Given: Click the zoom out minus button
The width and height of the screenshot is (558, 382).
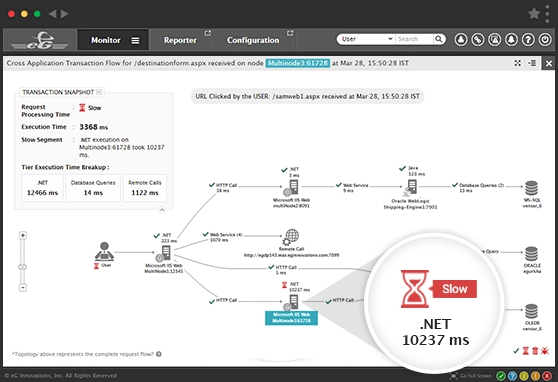Looking at the screenshot, I should coord(23,287).
